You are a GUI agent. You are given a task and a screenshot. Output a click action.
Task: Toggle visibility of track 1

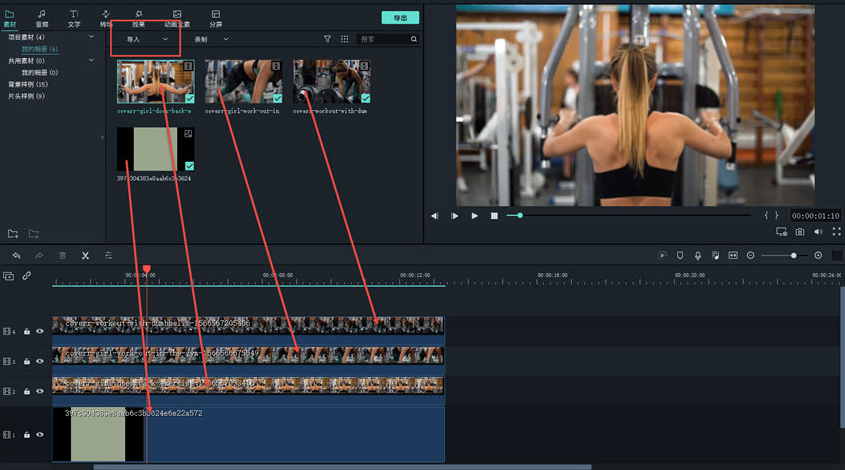(x=41, y=435)
